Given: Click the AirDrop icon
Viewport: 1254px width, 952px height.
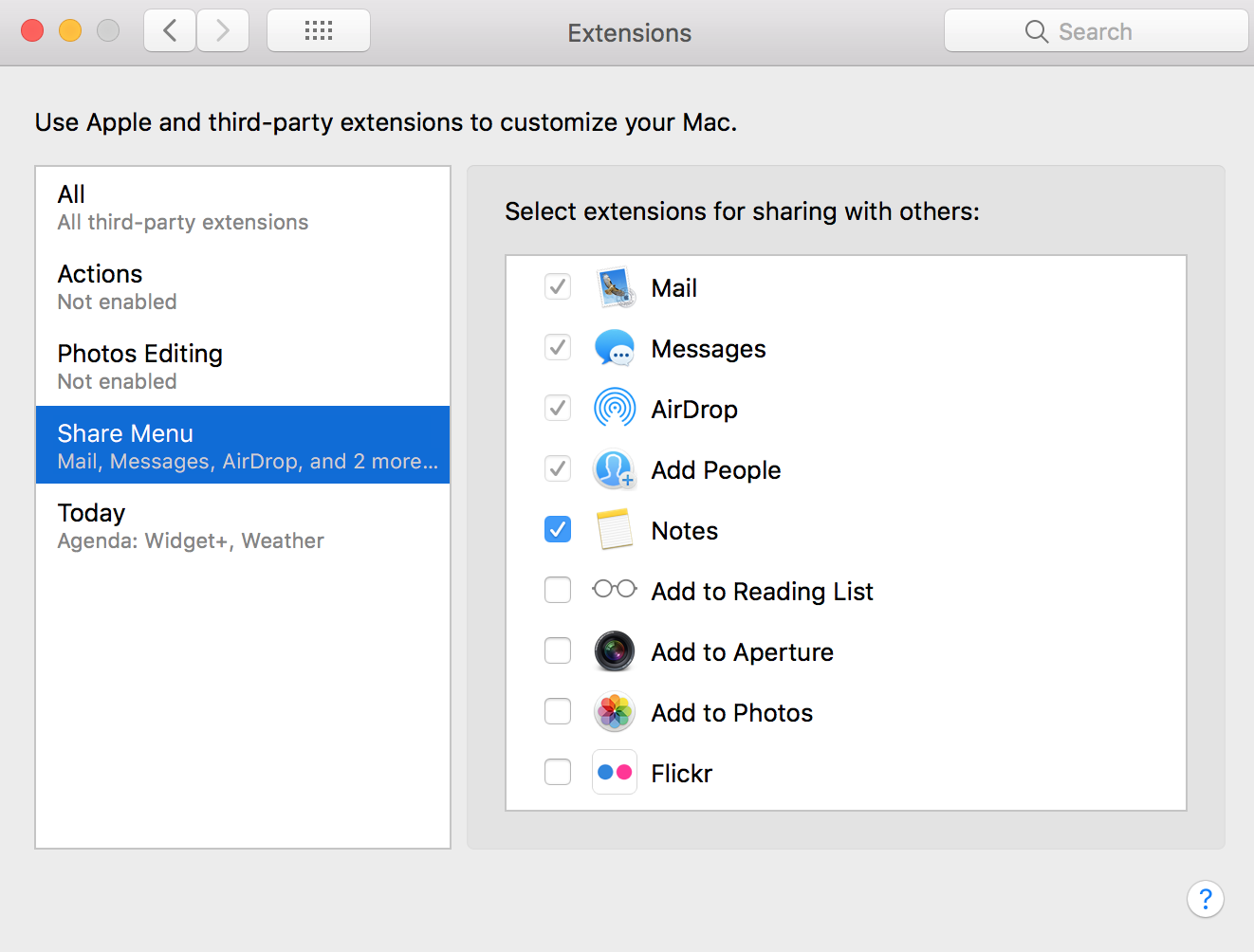Looking at the screenshot, I should click(x=615, y=409).
